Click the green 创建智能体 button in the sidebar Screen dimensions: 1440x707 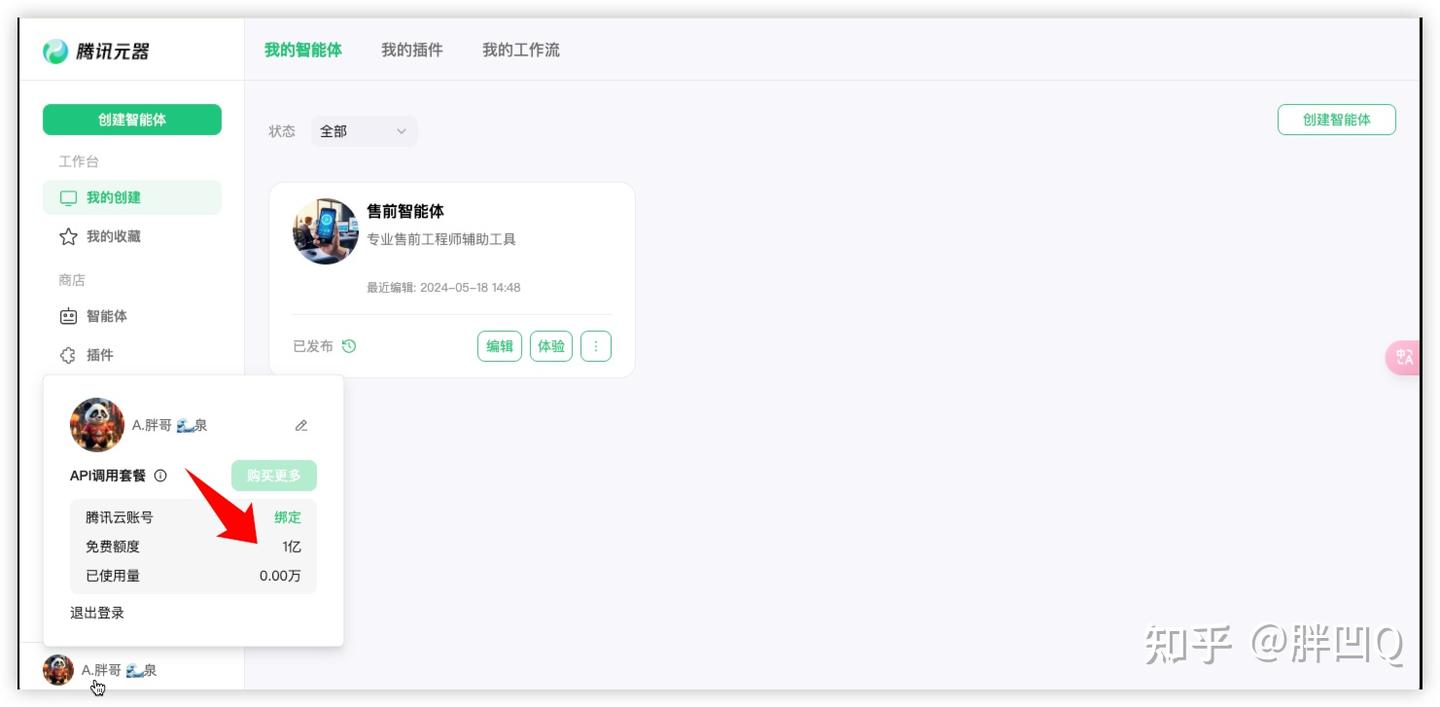click(x=132, y=120)
